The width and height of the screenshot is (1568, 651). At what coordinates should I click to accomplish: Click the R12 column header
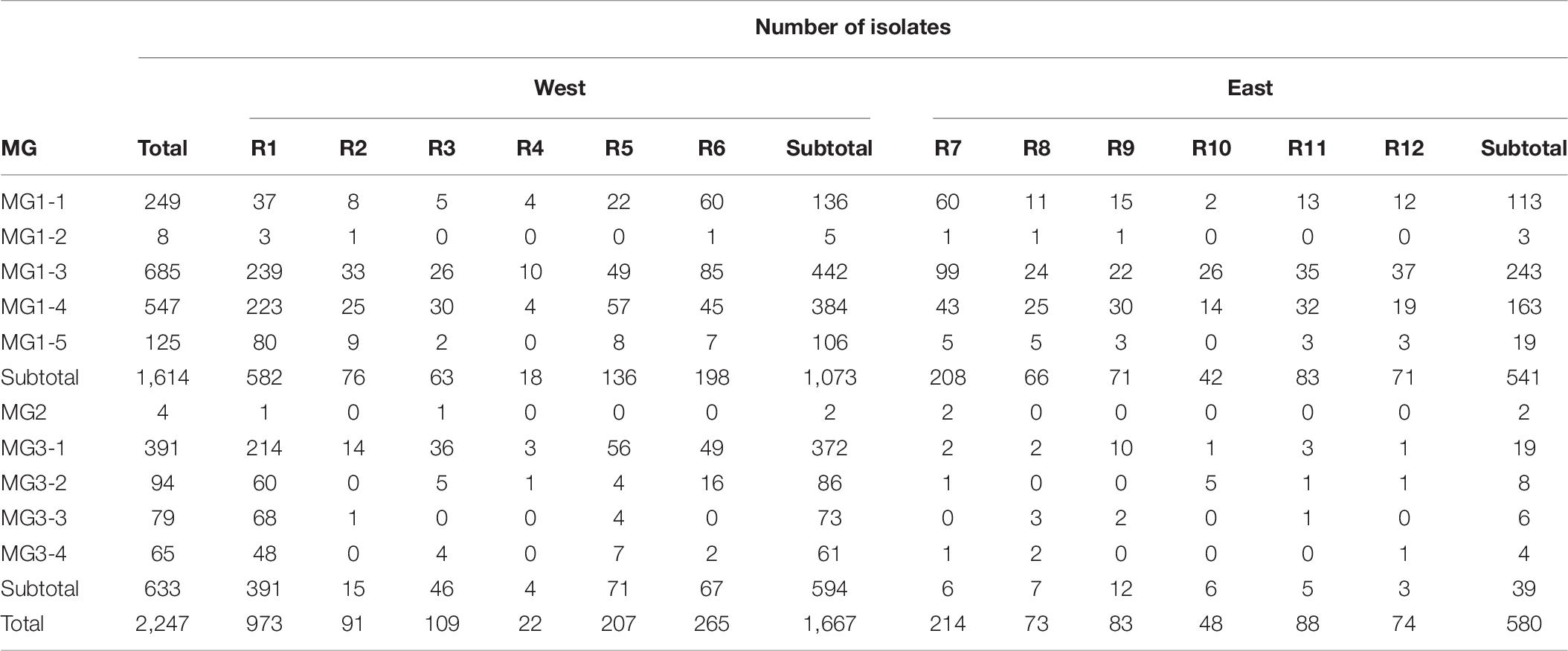[1404, 148]
